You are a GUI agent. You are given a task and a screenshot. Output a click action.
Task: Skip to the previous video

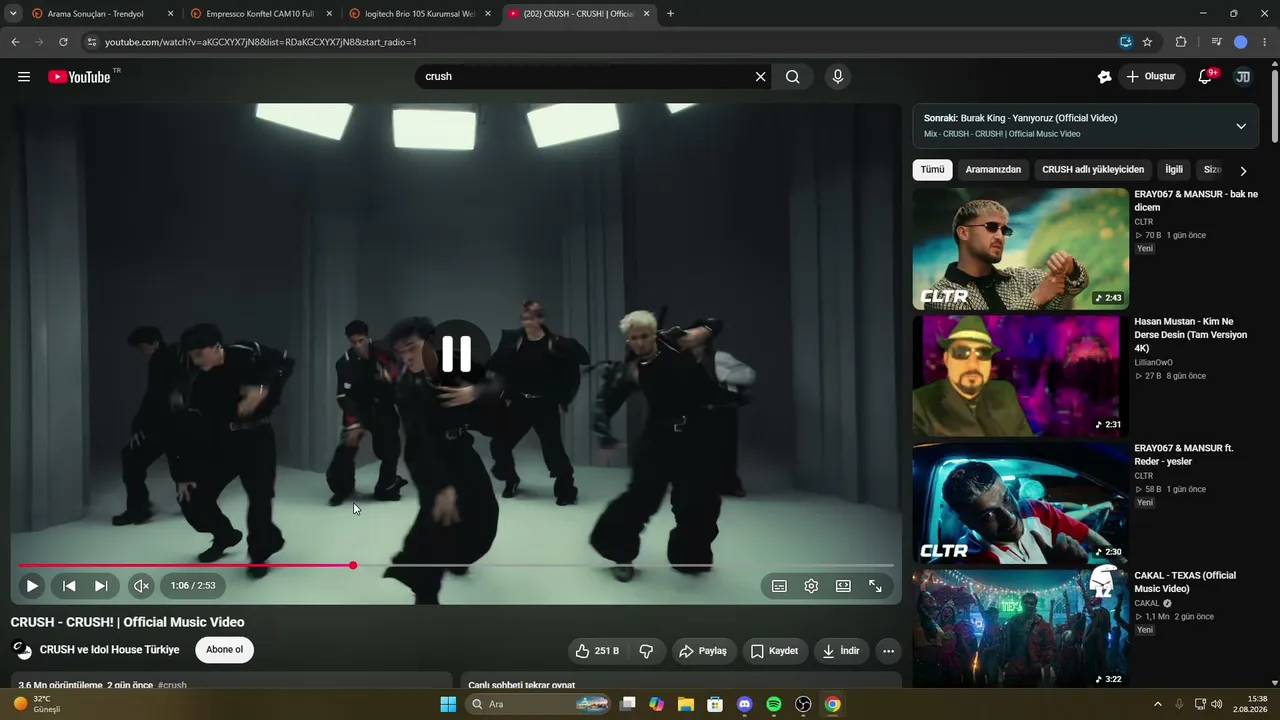pos(69,586)
